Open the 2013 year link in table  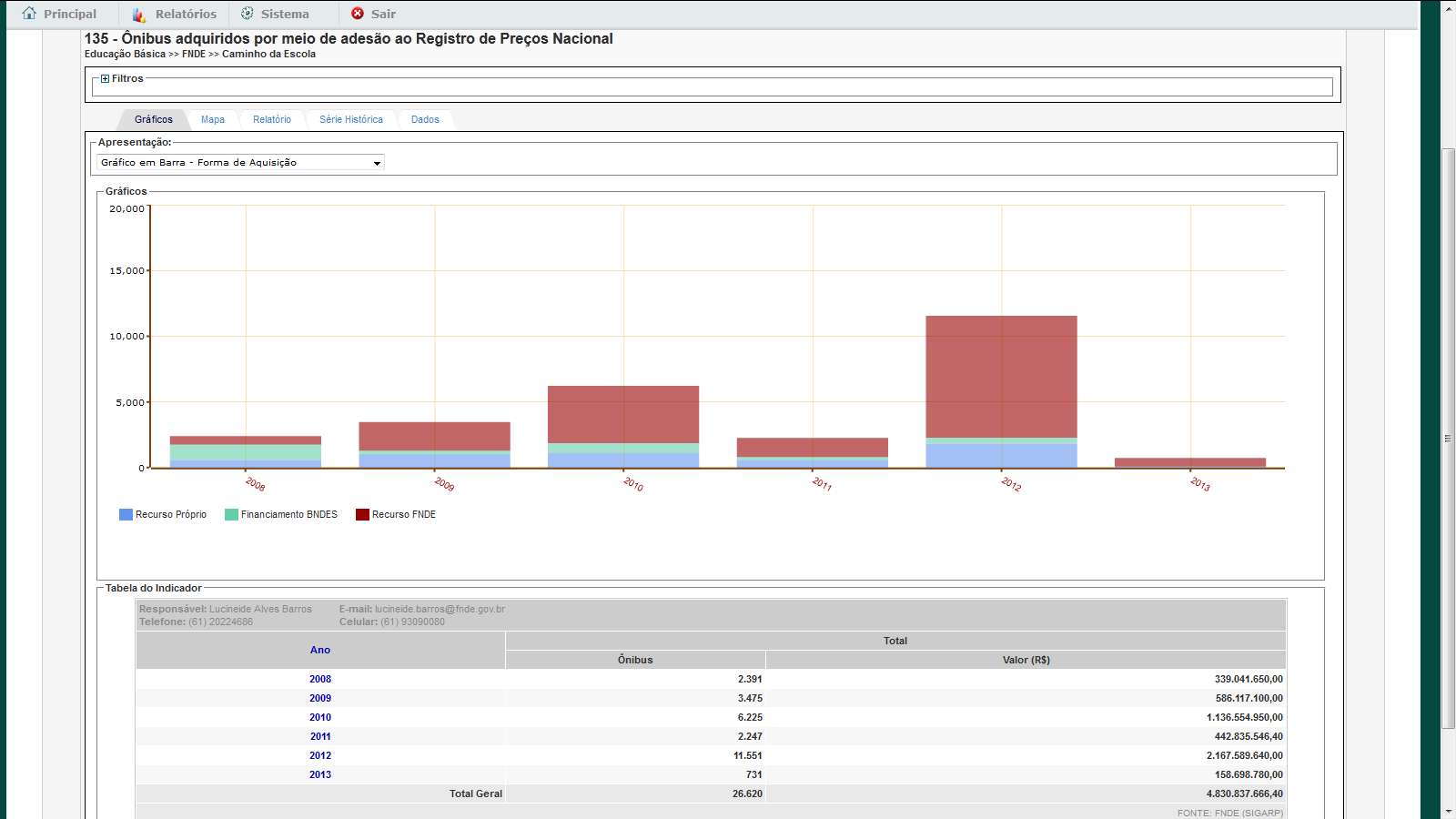coord(320,774)
